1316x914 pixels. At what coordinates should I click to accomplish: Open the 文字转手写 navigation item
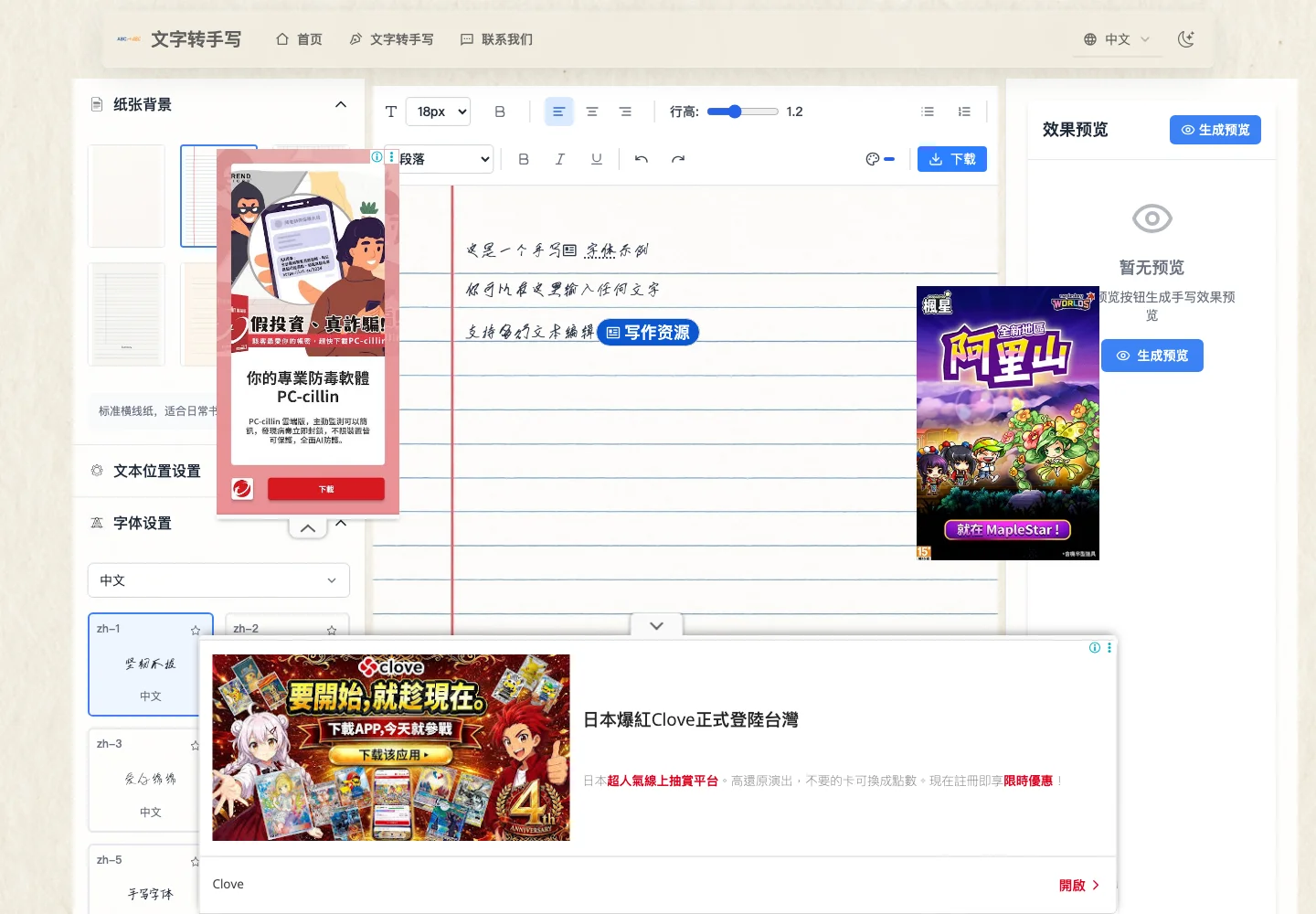(391, 39)
